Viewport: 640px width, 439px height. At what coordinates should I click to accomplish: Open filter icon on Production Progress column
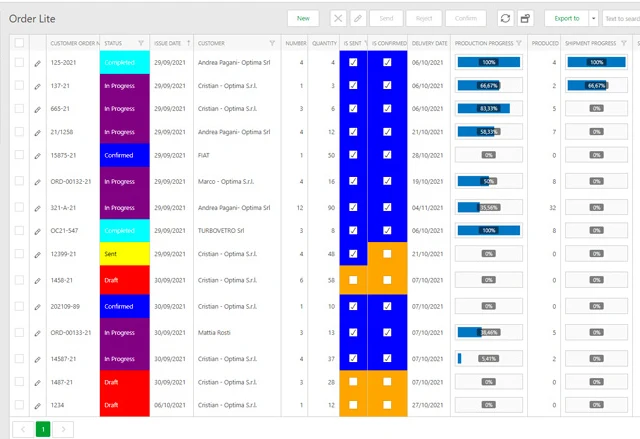pyautogui.click(x=519, y=43)
